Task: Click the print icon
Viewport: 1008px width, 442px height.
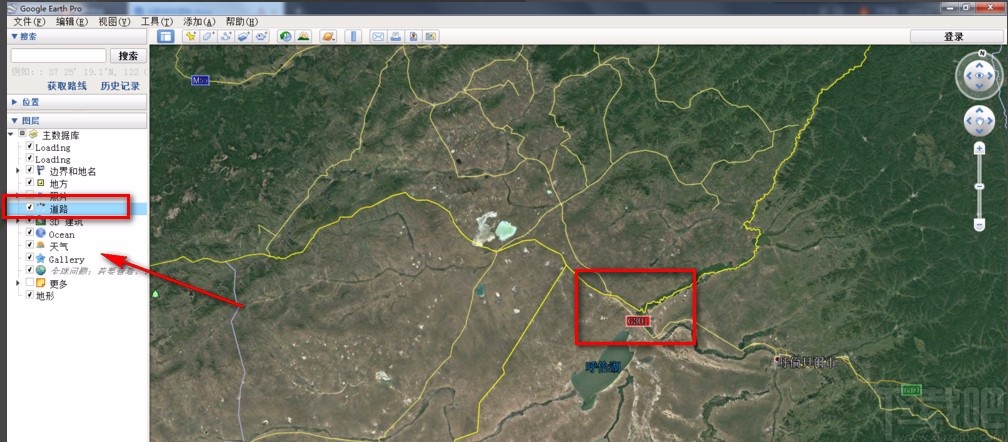Action: pos(395,37)
